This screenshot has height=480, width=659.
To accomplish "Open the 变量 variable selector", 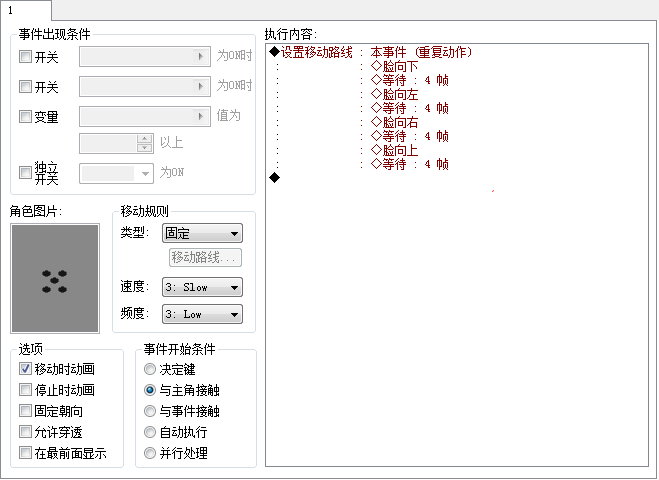I will click(145, 116).
